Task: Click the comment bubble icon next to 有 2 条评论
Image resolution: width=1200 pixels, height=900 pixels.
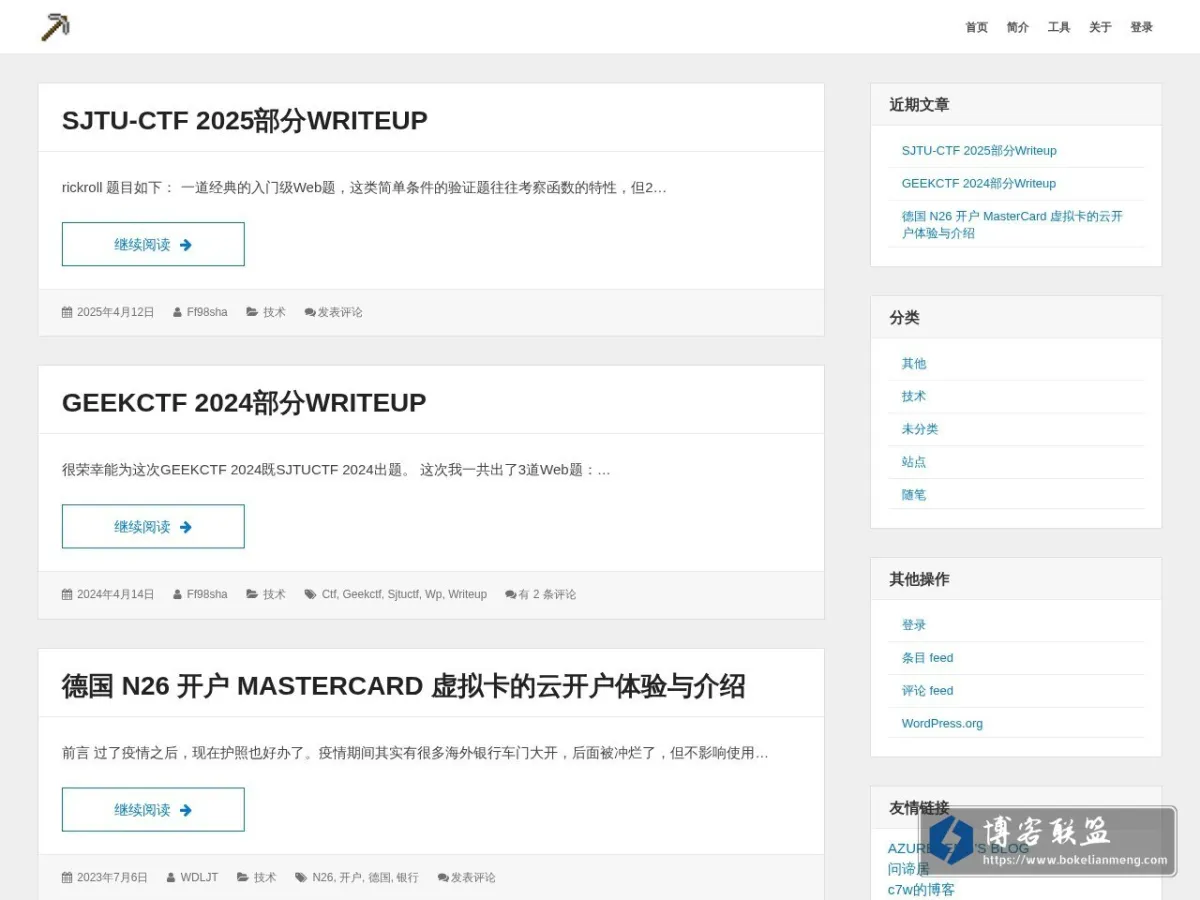Action: click(x=511, y=594)
